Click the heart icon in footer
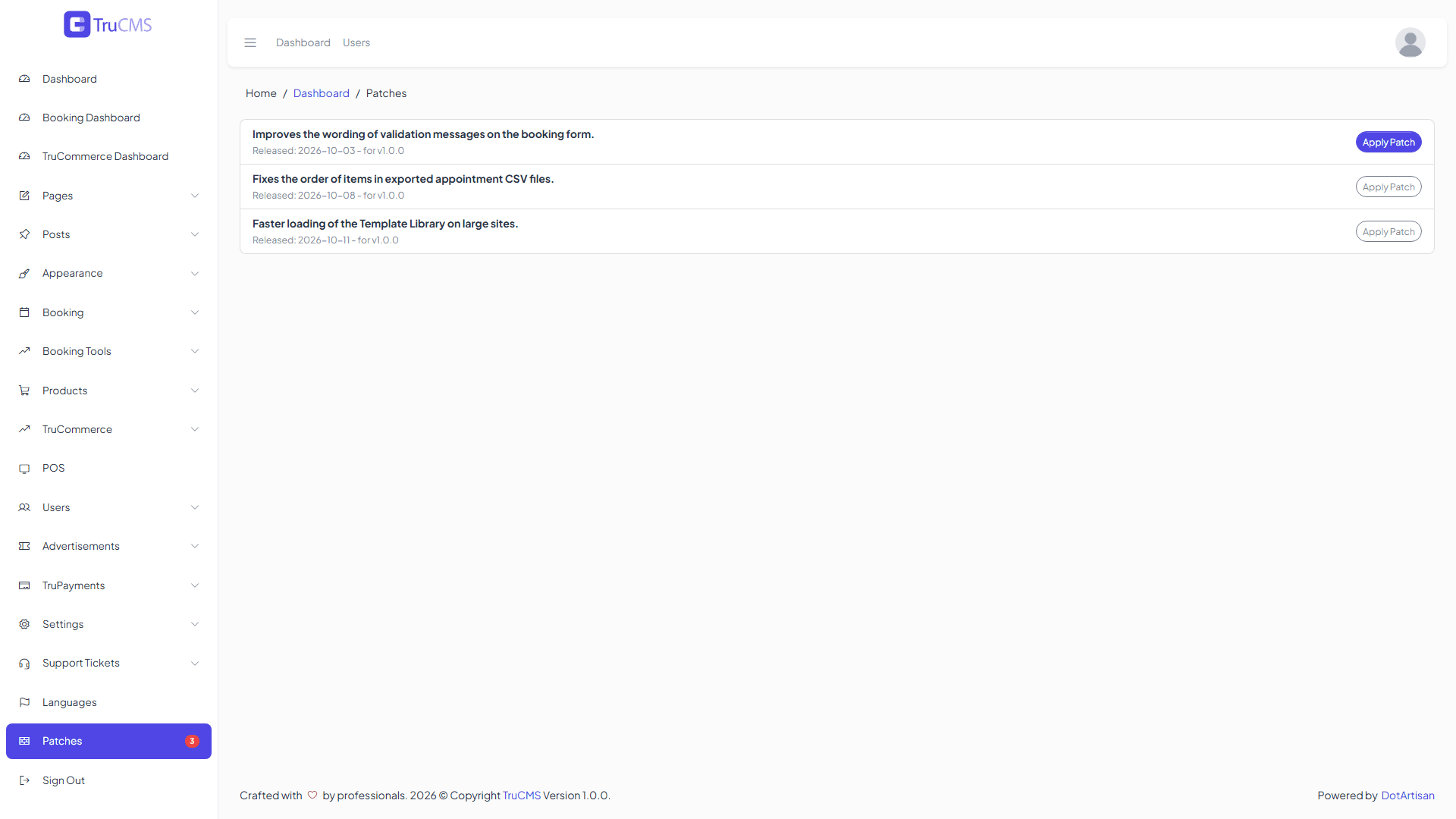Image resolution: width=1456 pixels, height=819 pixels. (312, 795)
